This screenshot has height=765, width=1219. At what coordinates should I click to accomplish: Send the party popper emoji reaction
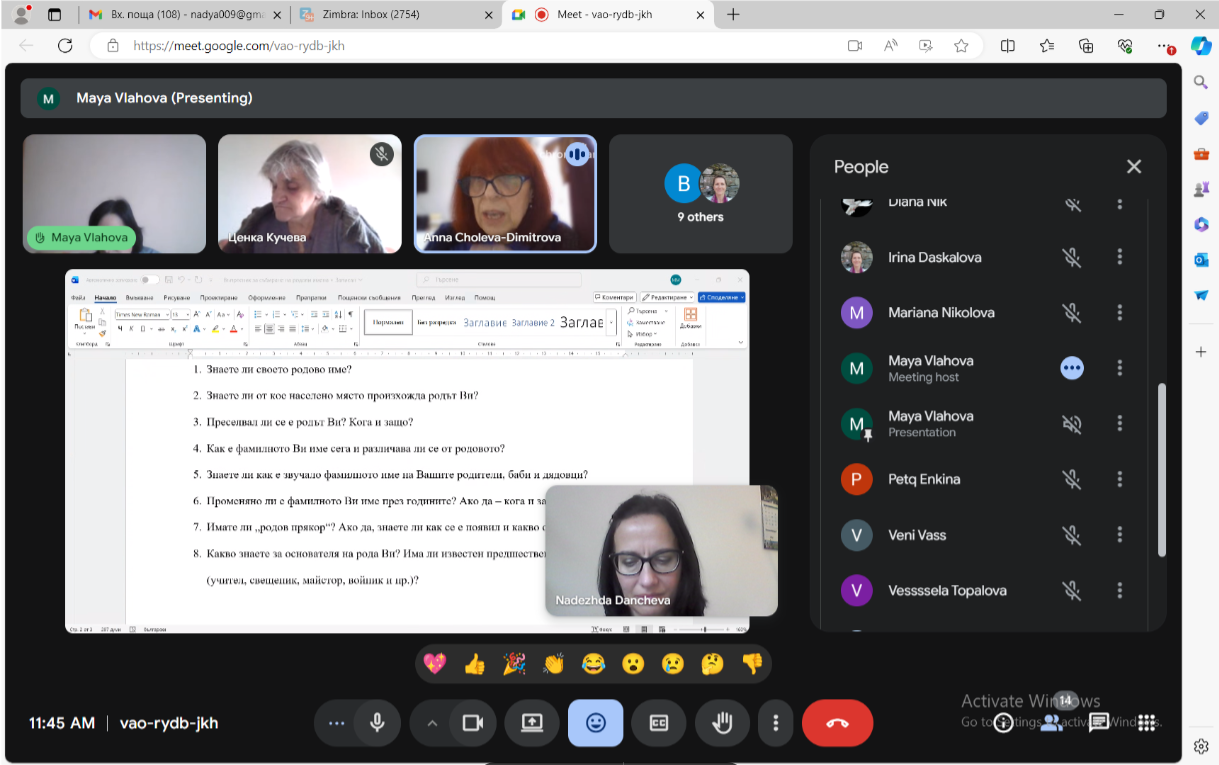[514, 664]
